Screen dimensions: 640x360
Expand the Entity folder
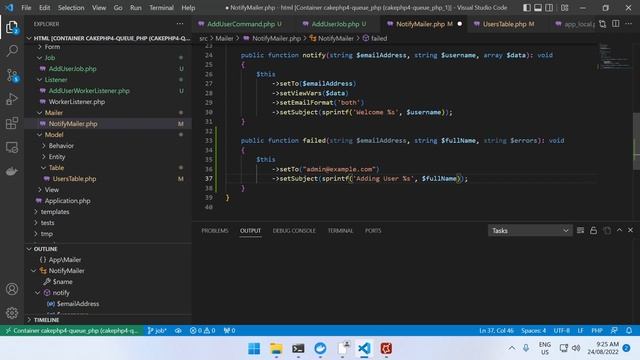[44, 157]
